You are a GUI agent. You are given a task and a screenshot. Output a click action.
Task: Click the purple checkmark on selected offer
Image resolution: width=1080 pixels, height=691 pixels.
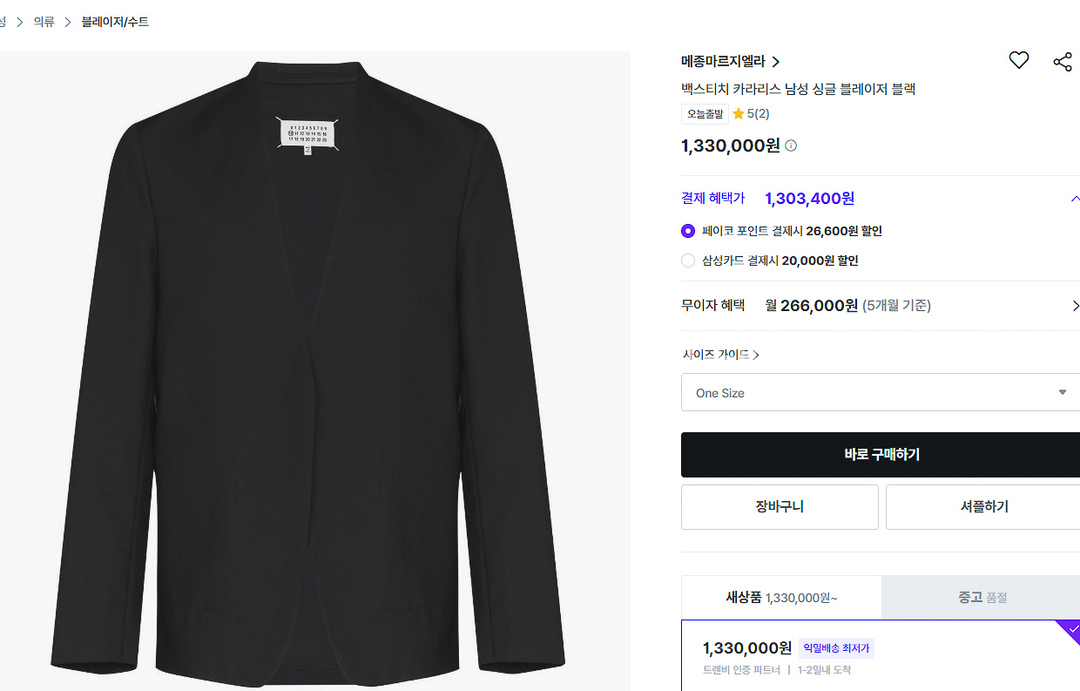tap(1071, 630)
